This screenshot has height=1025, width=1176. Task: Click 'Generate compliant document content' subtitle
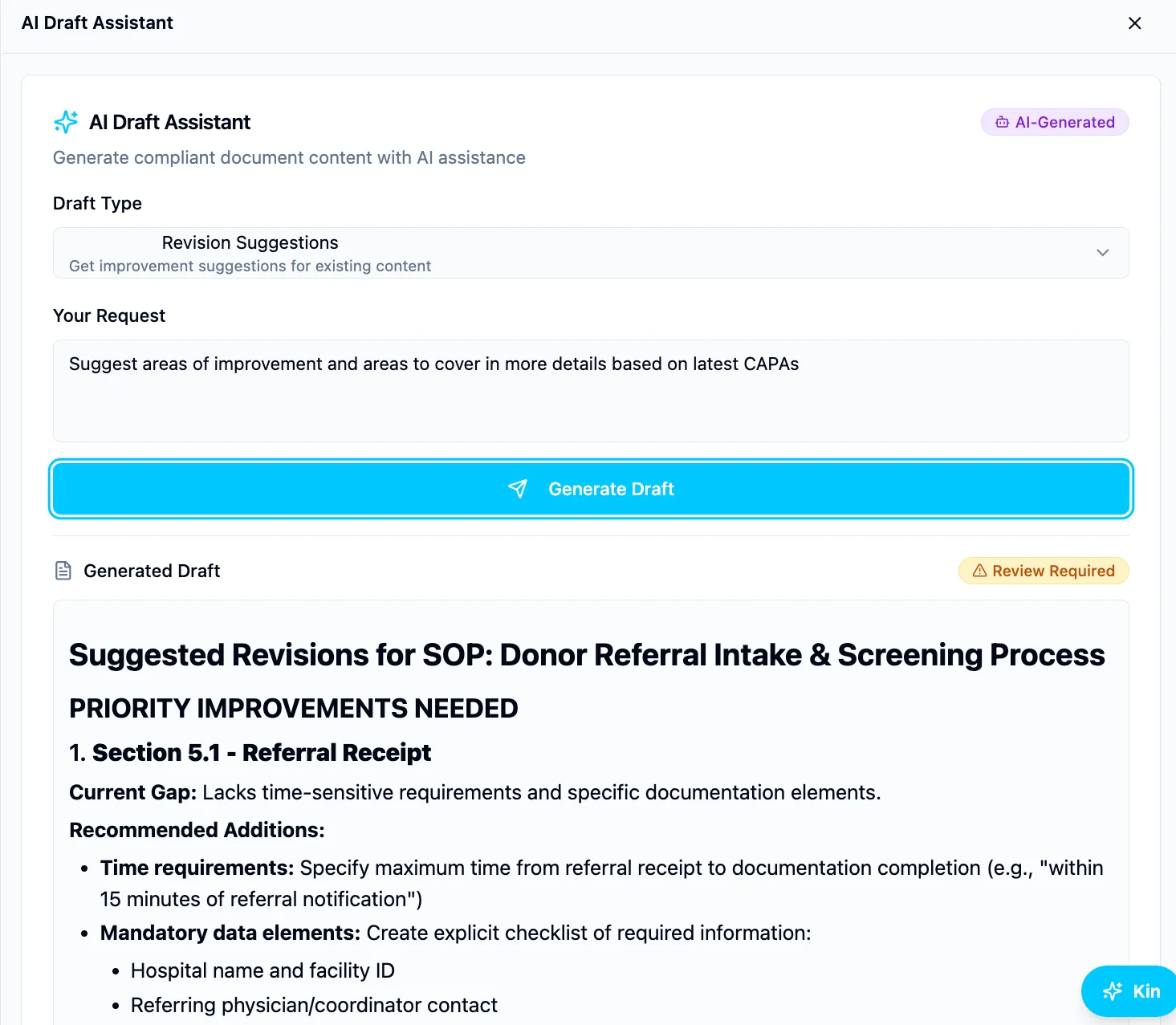tap(289, 157)
